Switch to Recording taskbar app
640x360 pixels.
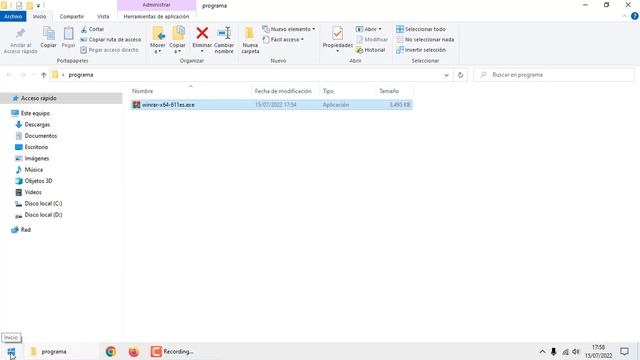tap(172, 351)
